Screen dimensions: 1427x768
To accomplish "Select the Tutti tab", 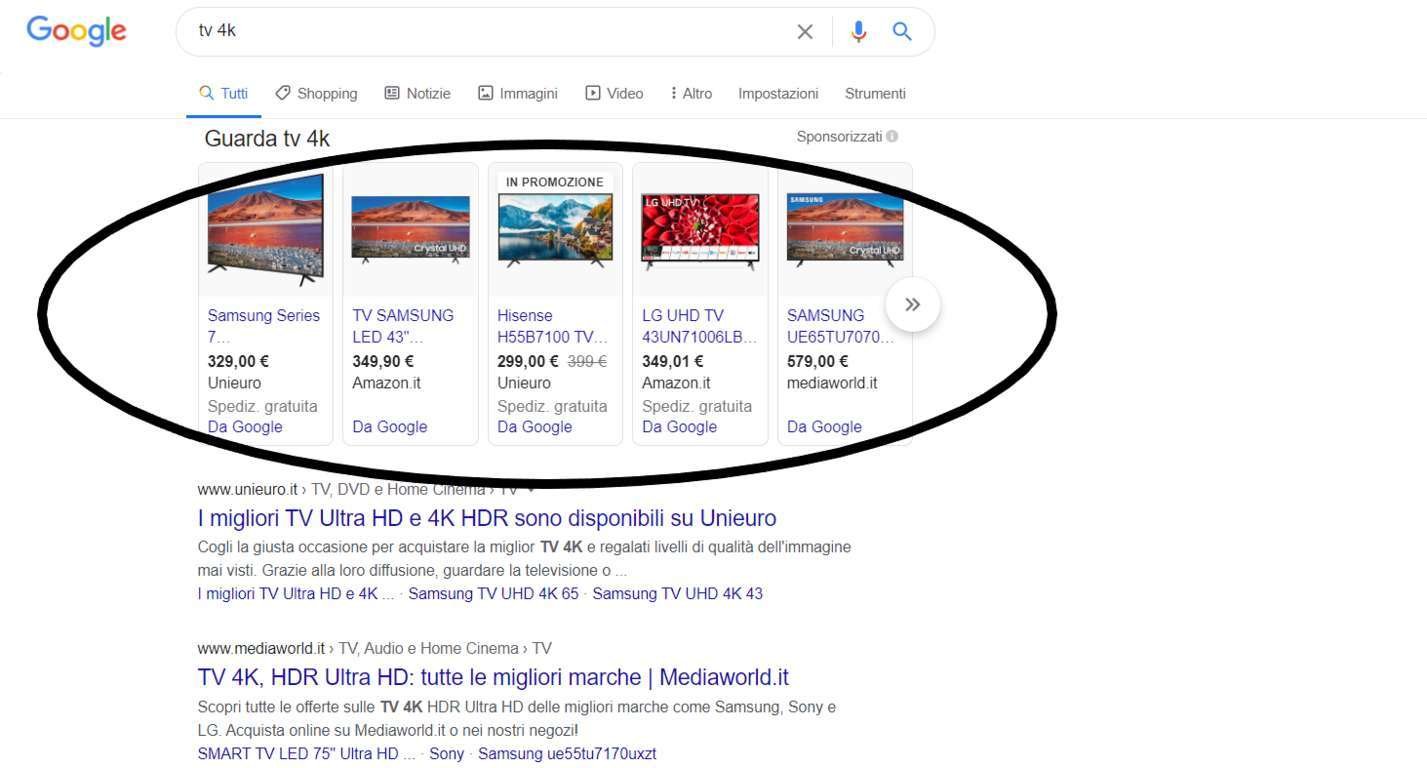I will pos(223,93).
